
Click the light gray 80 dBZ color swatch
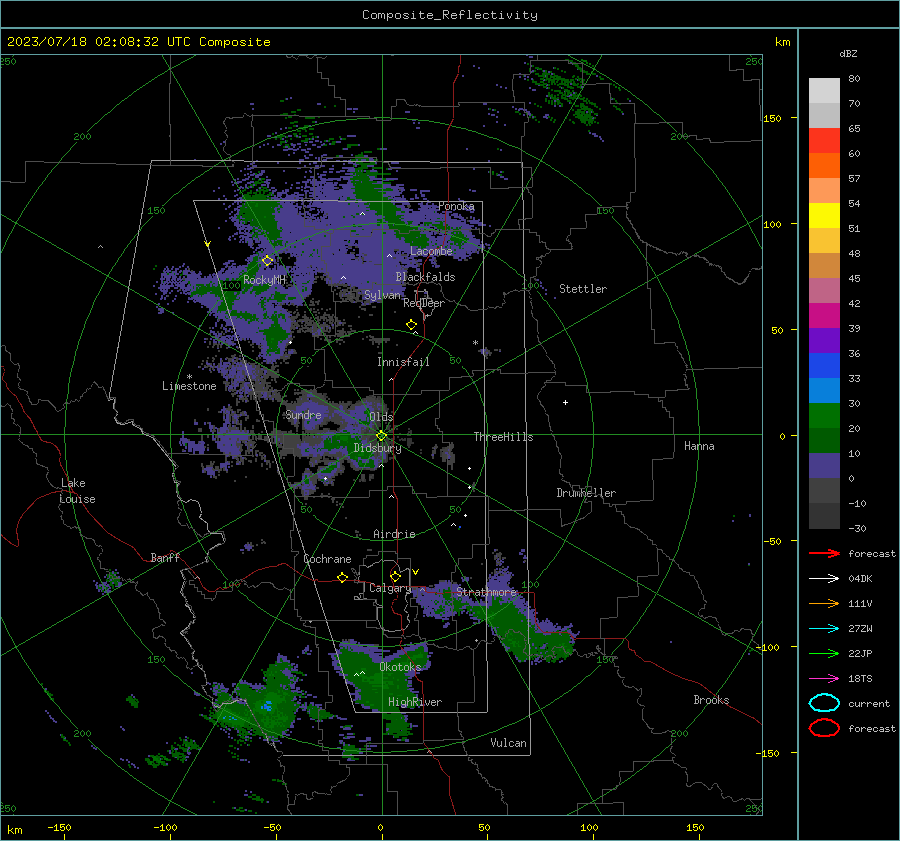824,90
